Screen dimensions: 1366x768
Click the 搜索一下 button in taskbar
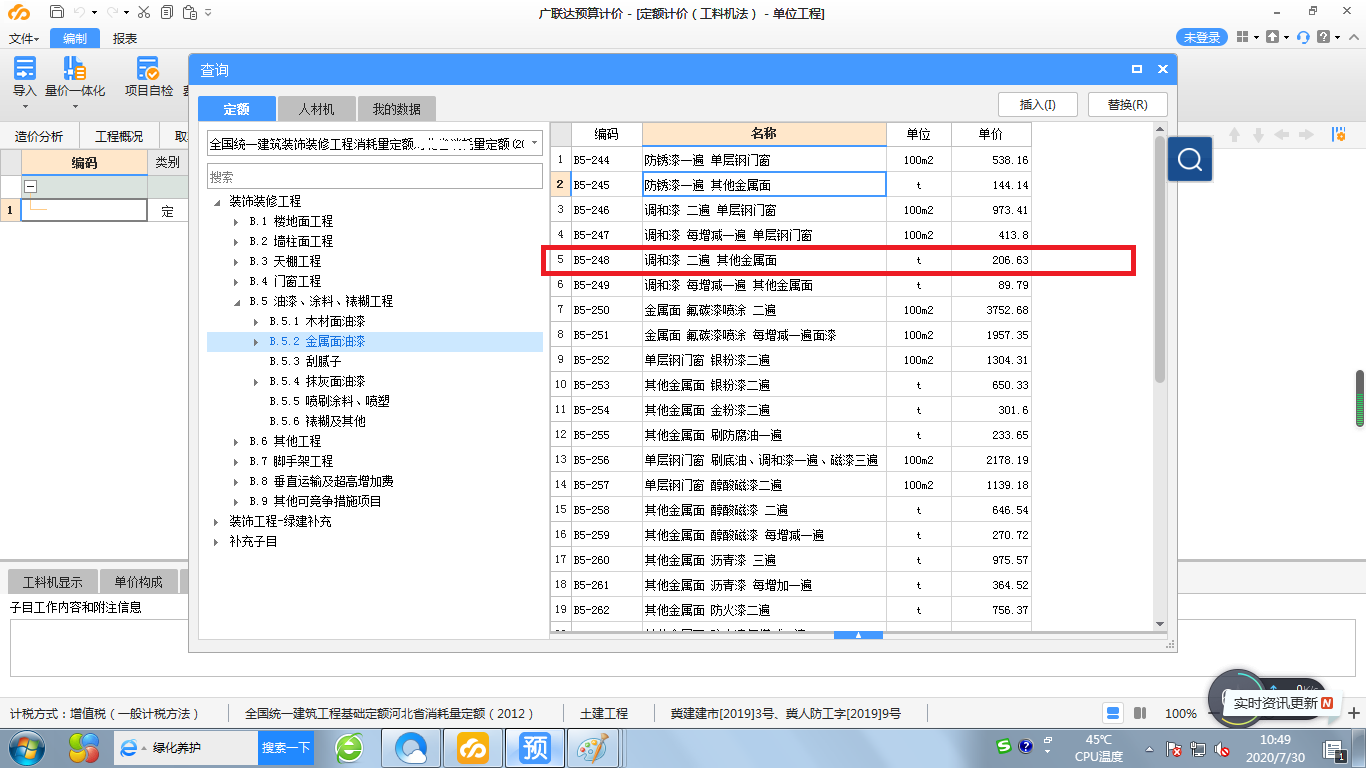click(x=286, y=747)
